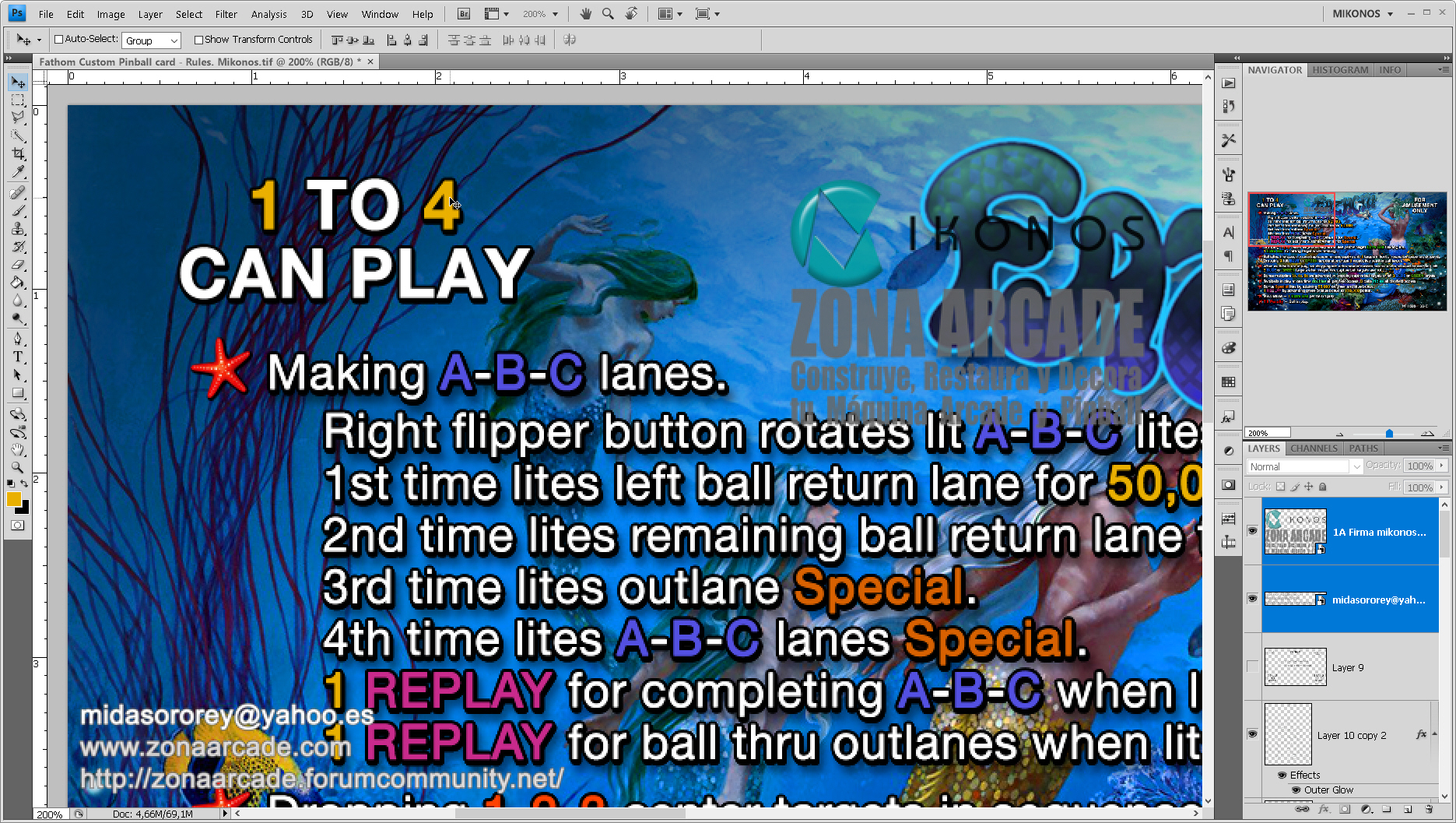This screenshot has height=823, width=1456.
Task: Open the Auto-Select Group dropdown
Action: tap(152, 40)
